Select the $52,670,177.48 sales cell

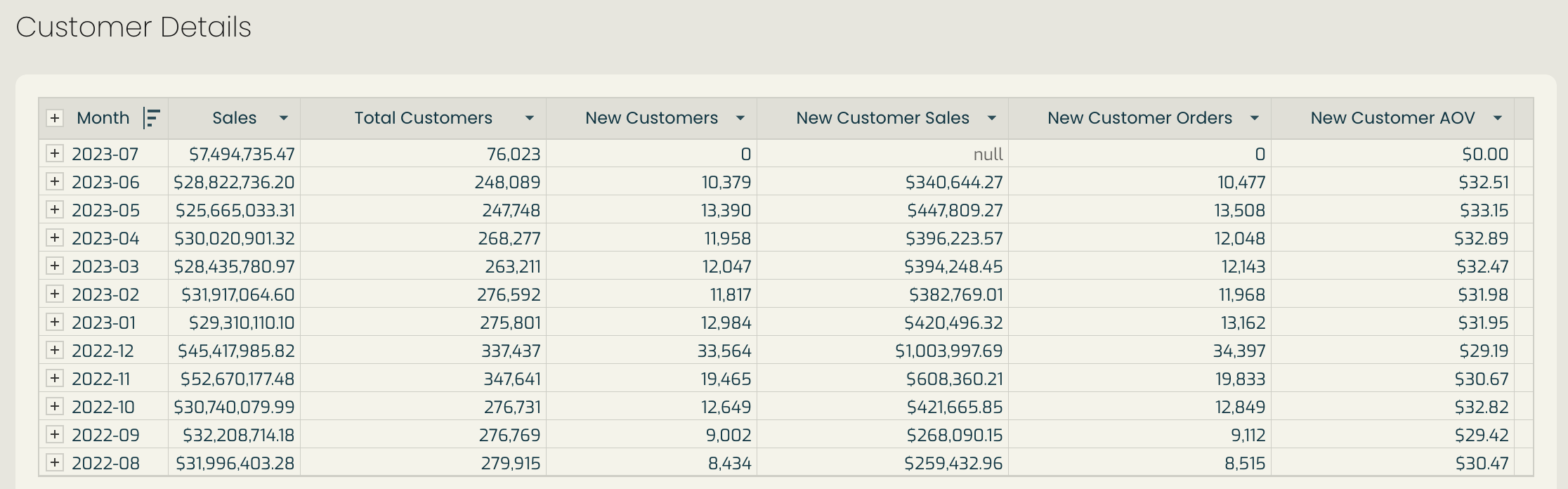point(234,379)
